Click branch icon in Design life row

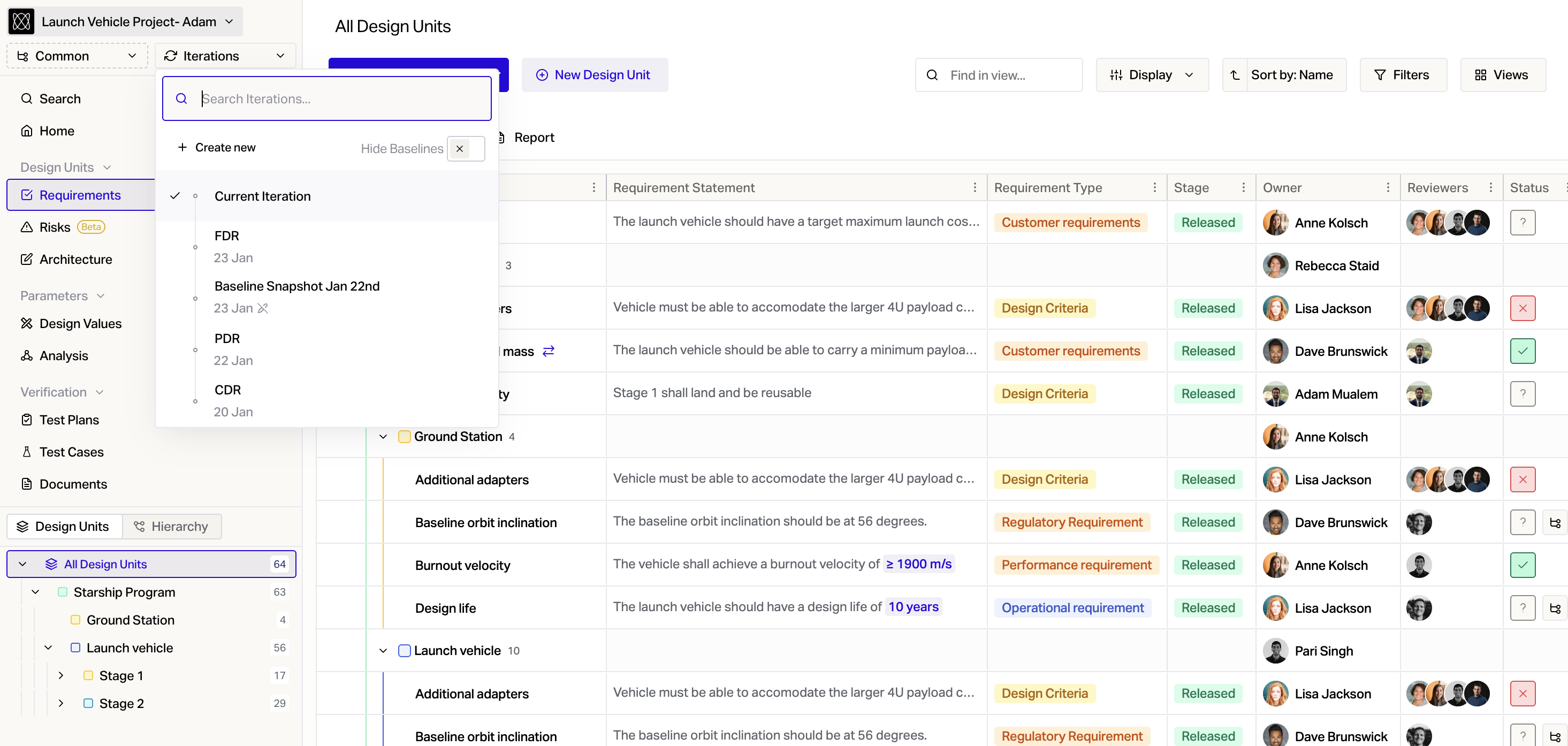click(x=1555, y=608)
